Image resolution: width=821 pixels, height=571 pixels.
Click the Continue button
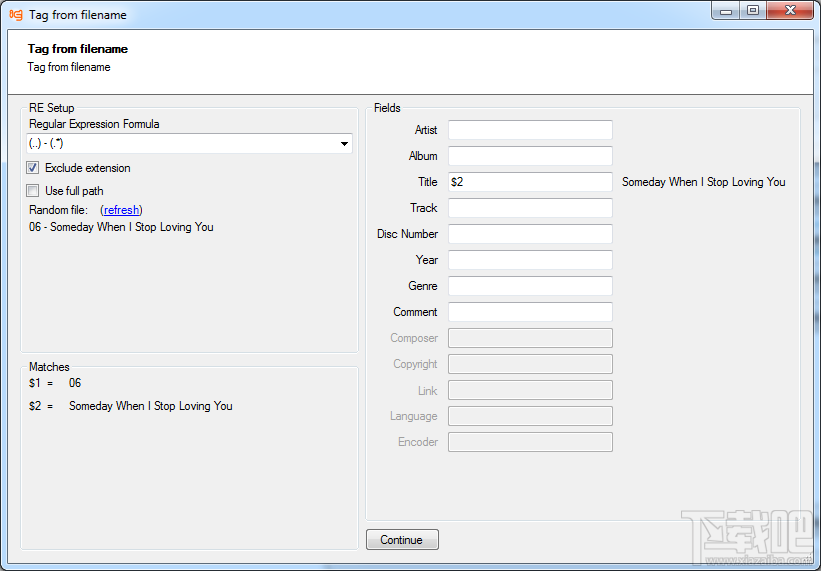coord(402,540)
